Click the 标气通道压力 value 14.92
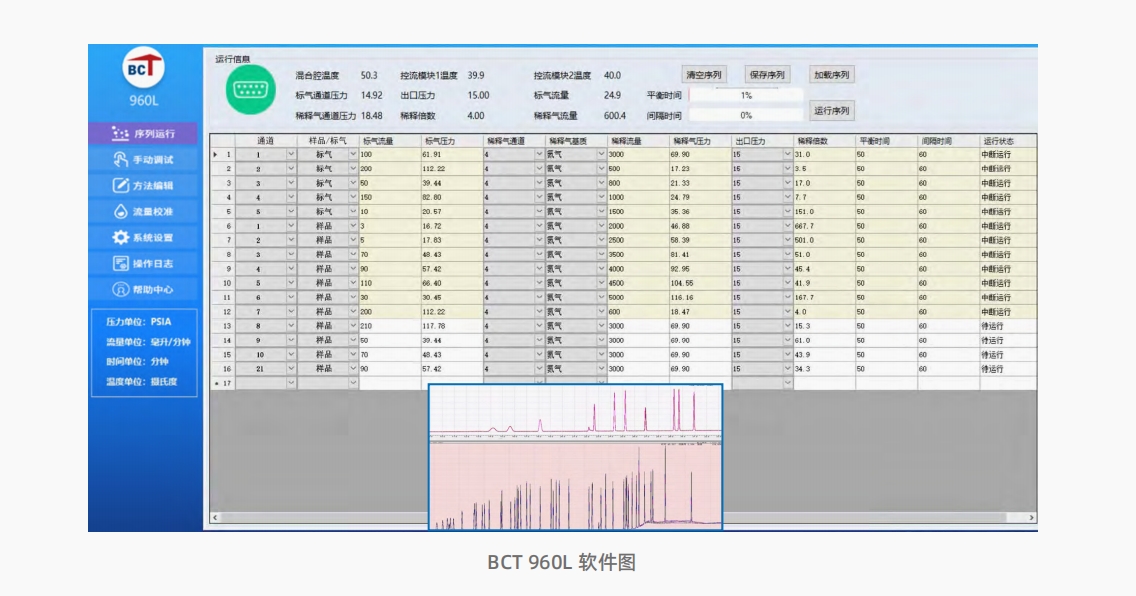The height and width of the screenshot is (596, 1136). (372, 96)
